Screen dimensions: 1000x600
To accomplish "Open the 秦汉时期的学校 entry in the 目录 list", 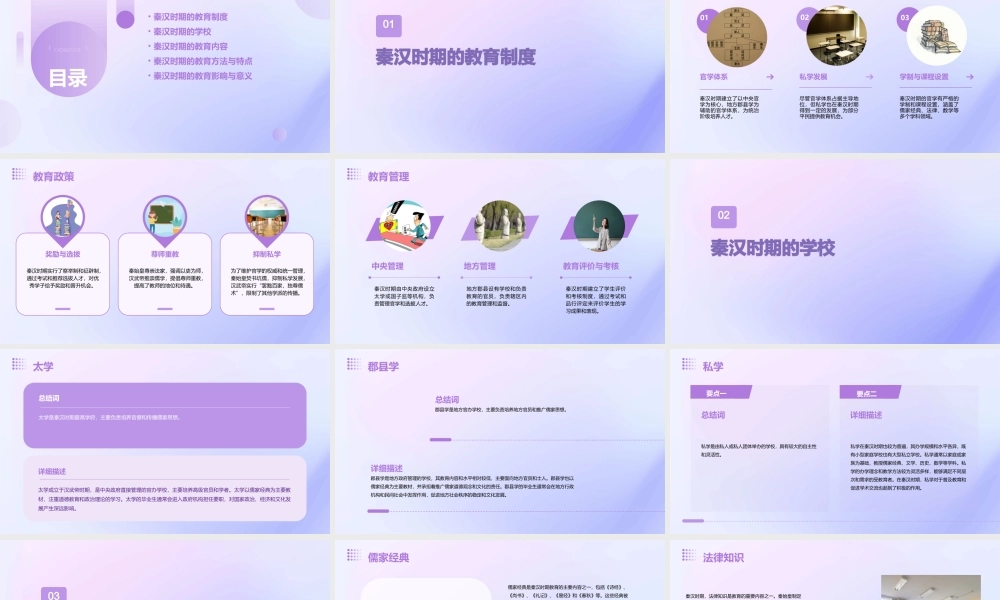I will (x=182, y=31).
